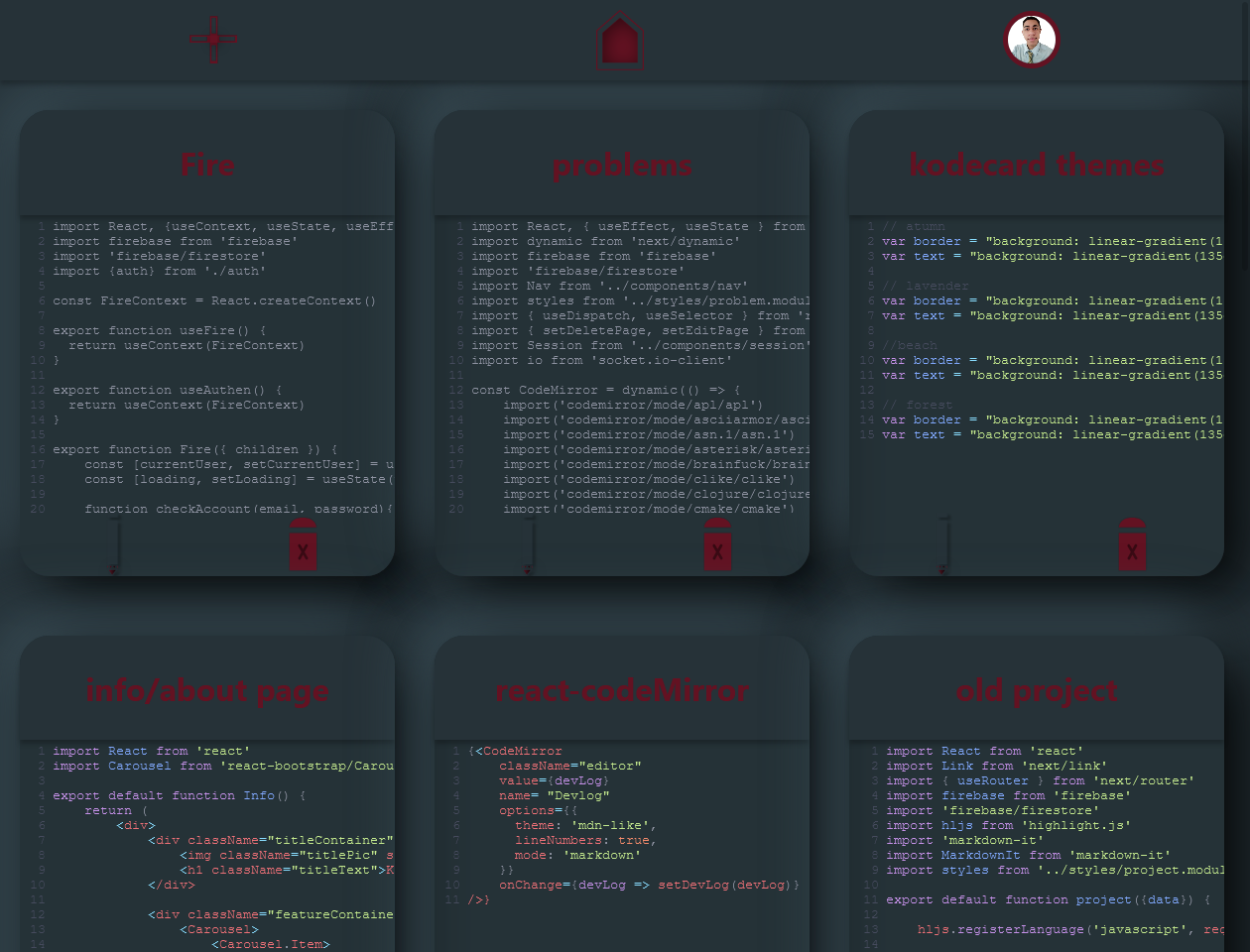Select the className="editor" line
The image size is (1250, 952).
tap(570, 766)
